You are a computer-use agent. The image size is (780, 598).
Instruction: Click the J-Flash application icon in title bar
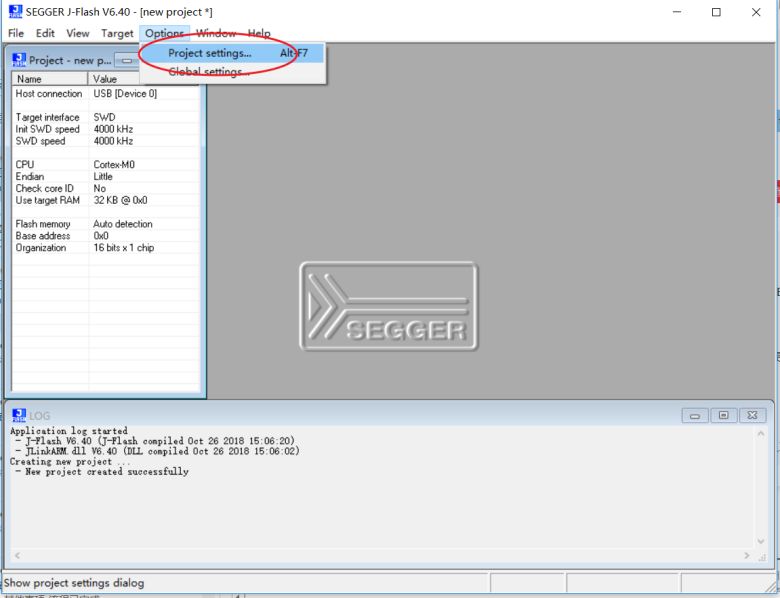pos(15,11)
